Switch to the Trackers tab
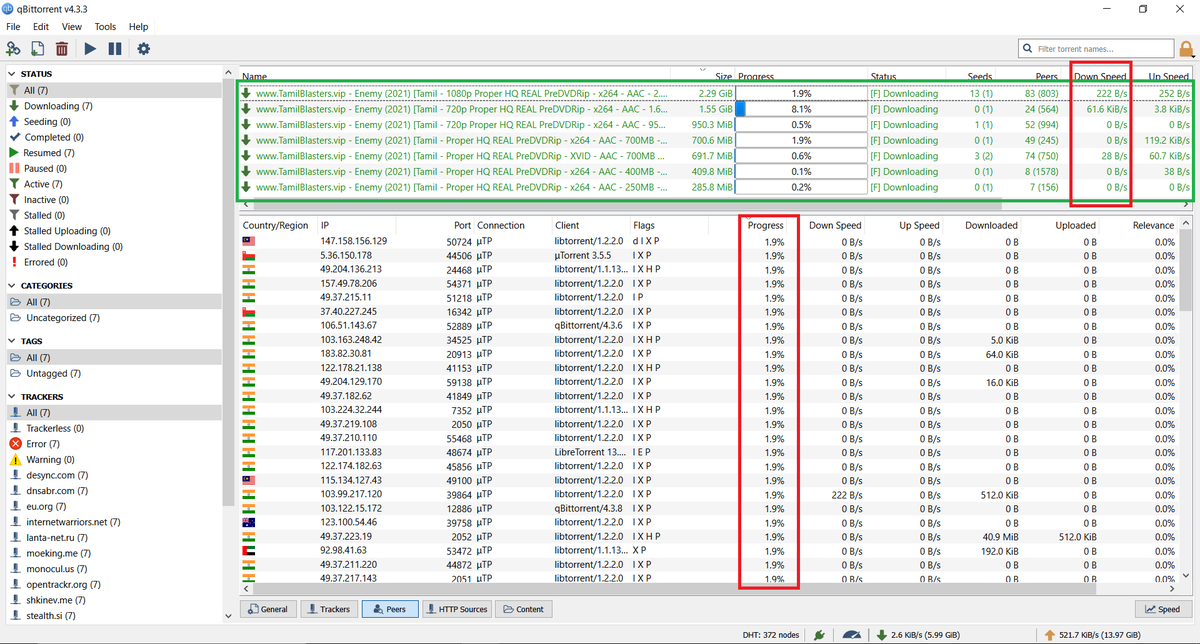This screenshot has height=644, width=1200. pyautogui.click(x=328, y=609)
